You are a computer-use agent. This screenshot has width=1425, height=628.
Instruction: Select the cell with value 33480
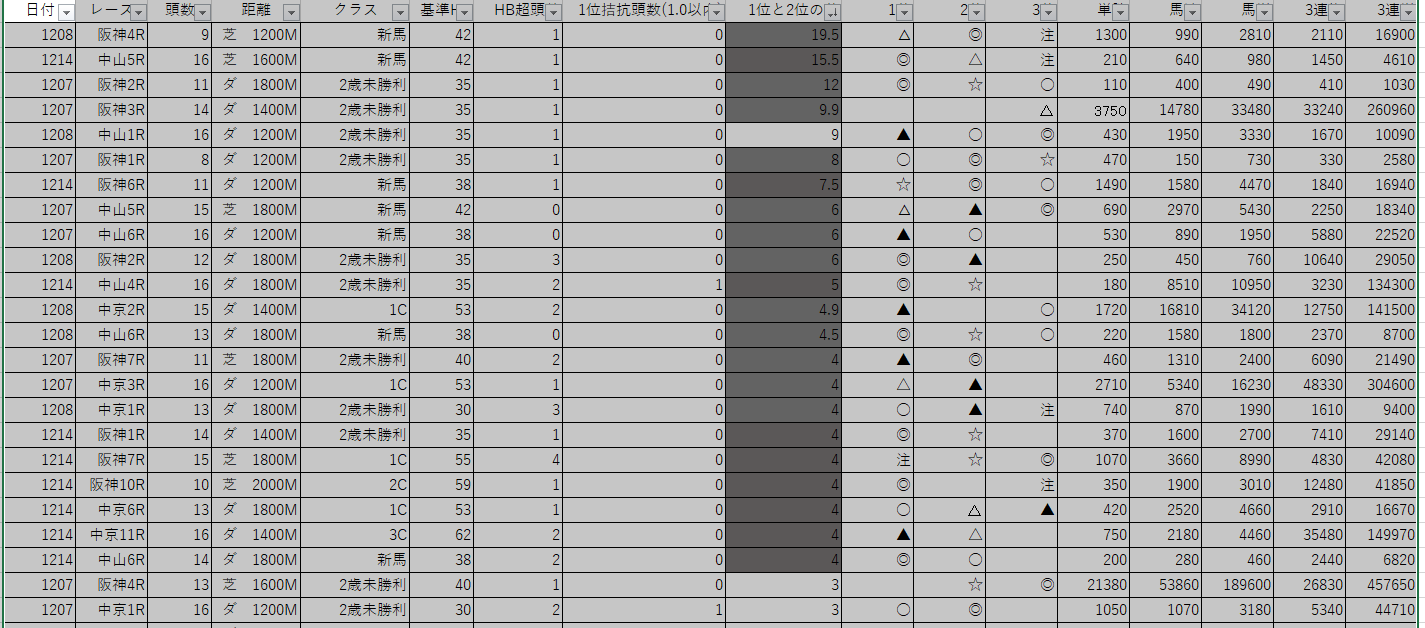[1238, 110]
